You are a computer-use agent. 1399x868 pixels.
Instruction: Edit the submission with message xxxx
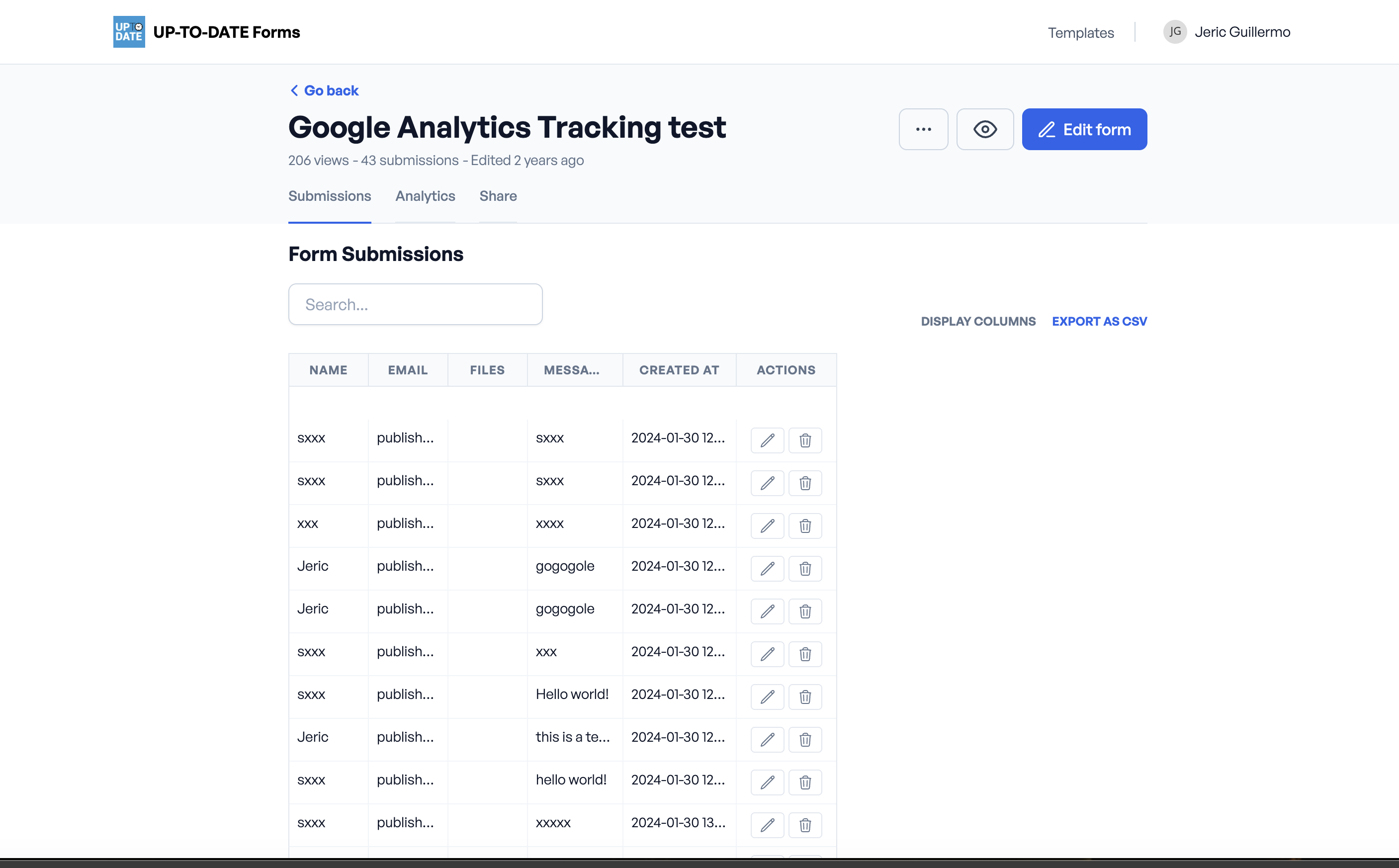click(767, 526)
